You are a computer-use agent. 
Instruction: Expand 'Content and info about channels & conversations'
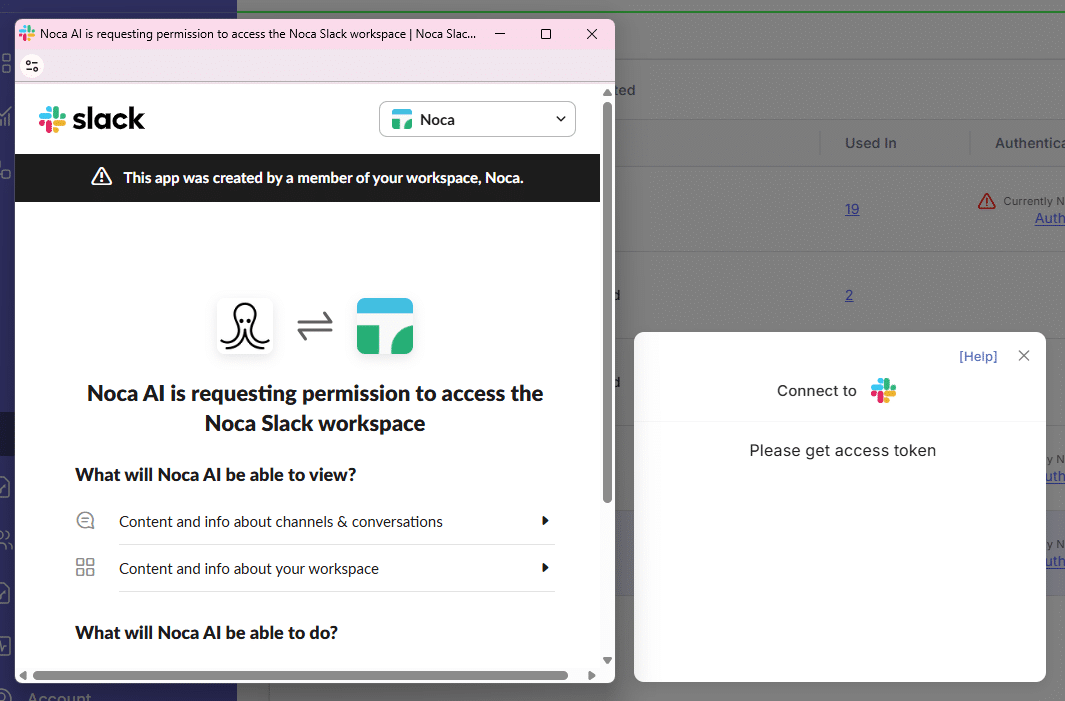337,522
